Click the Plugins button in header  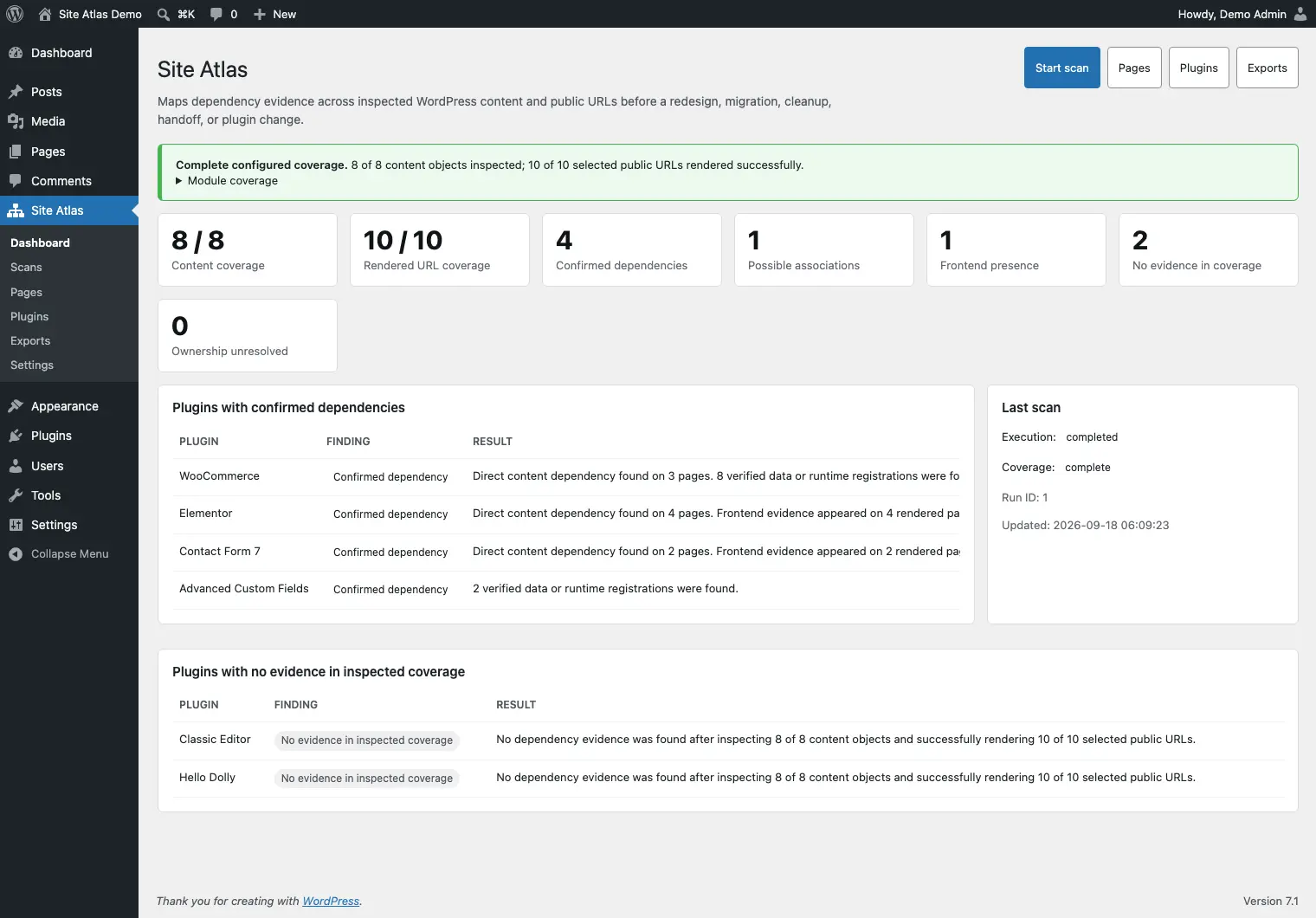tap(1199, 68)
